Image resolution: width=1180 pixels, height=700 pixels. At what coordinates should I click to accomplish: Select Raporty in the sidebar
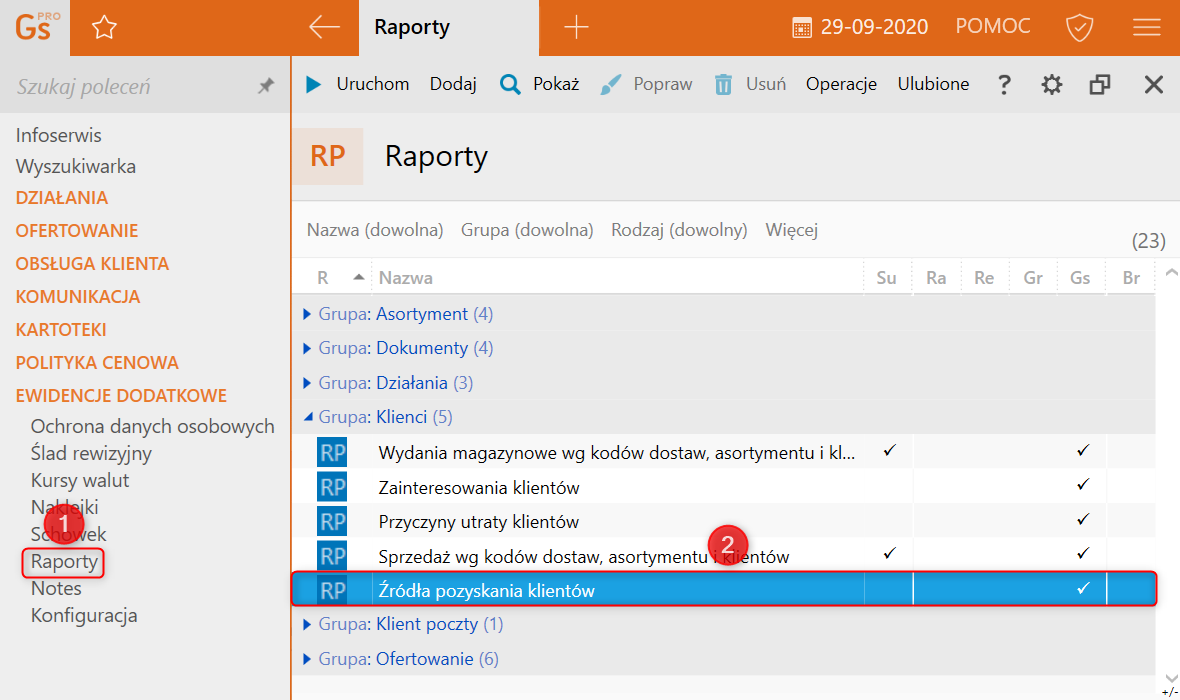64,562
